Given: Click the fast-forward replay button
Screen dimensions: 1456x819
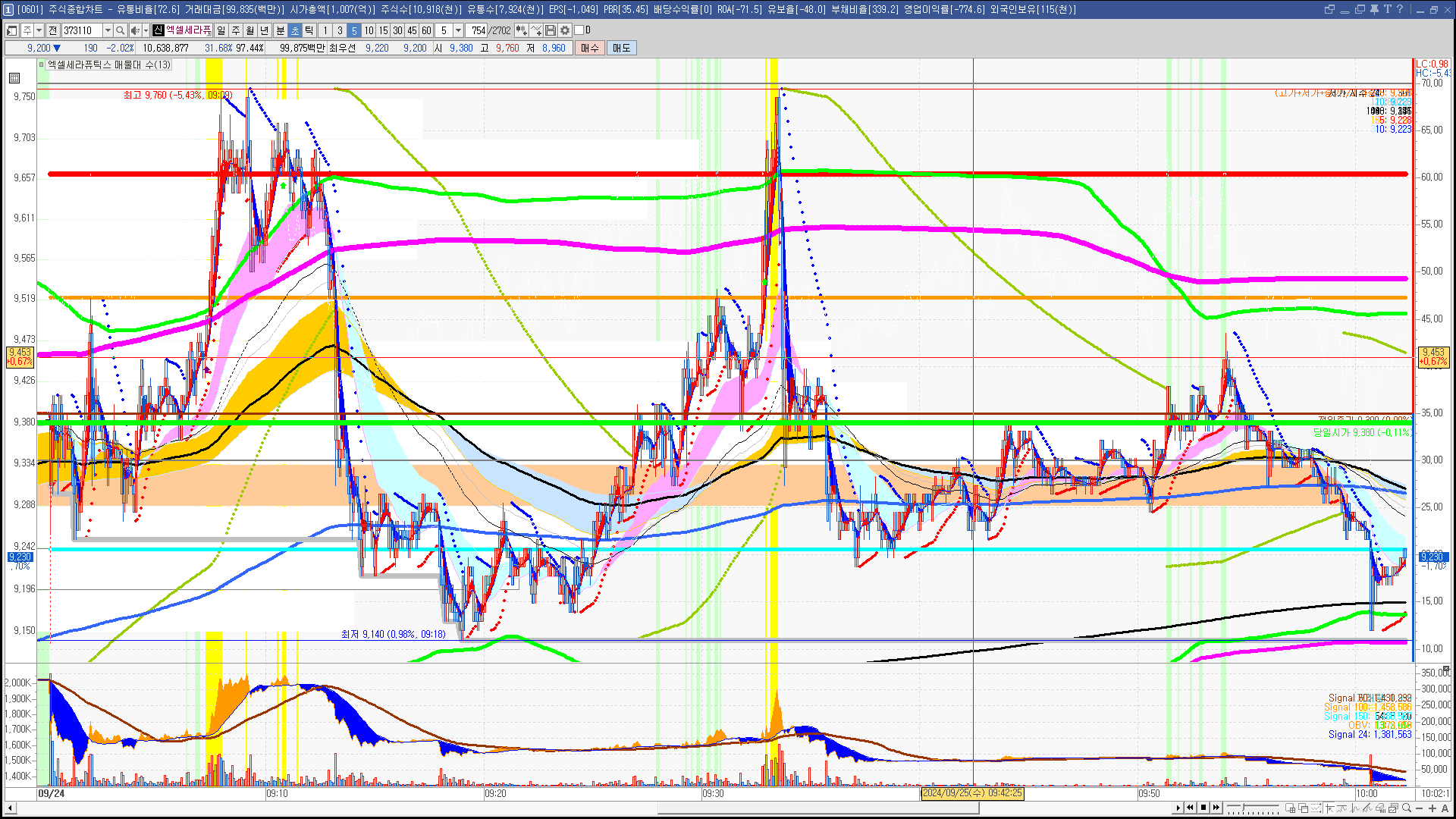Looking at the screenshot, I should click(1216, 808).
